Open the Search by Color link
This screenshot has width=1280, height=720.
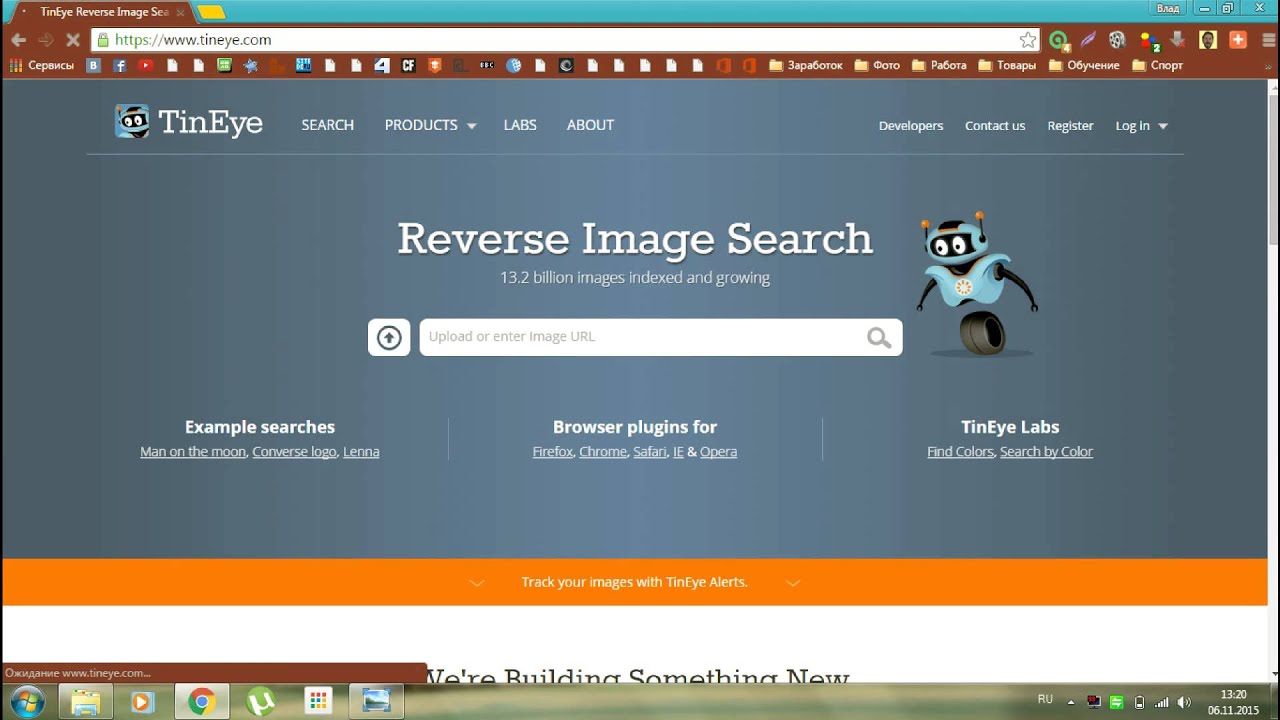click(x=1046, y=452)
